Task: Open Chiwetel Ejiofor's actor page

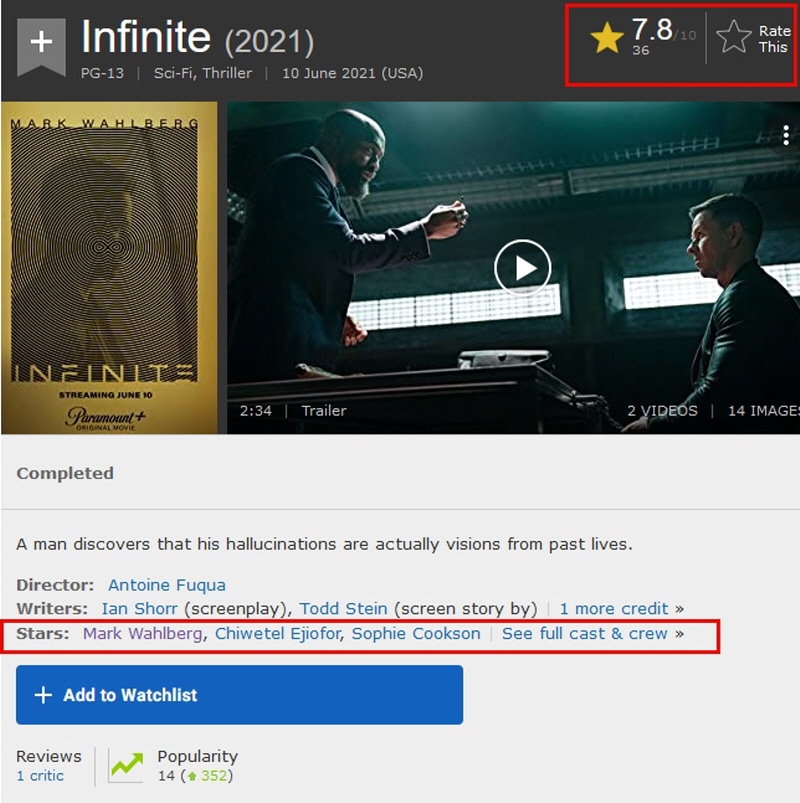Action: 277,633
